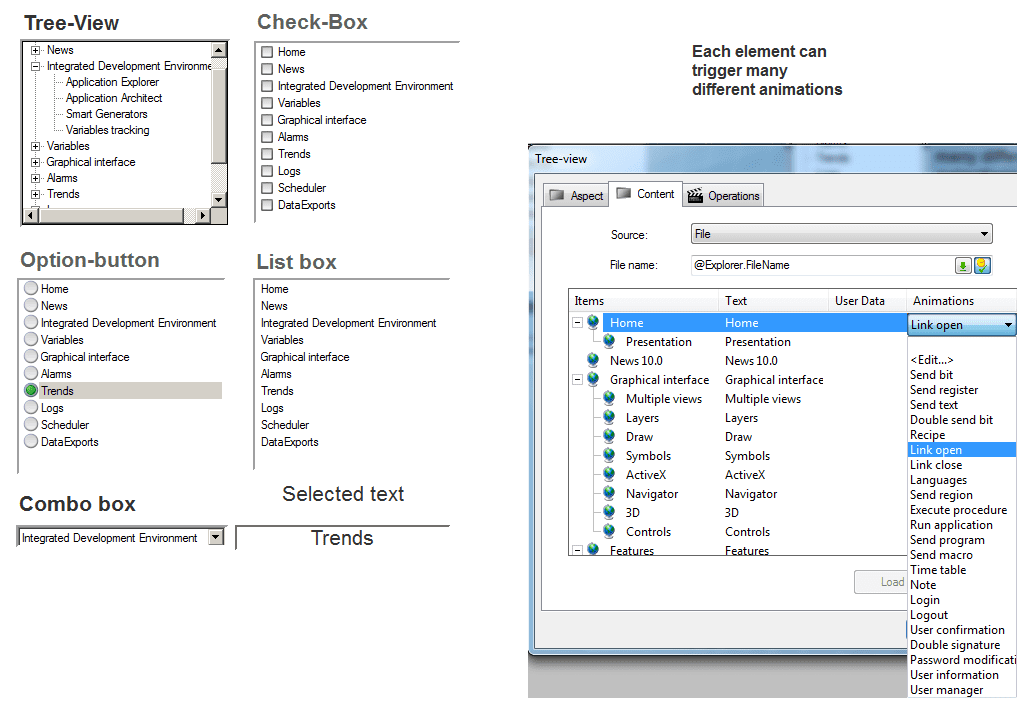Click the globe icon next to Symbols
This screenshot has width=1018, height=701.
point(608,456)
